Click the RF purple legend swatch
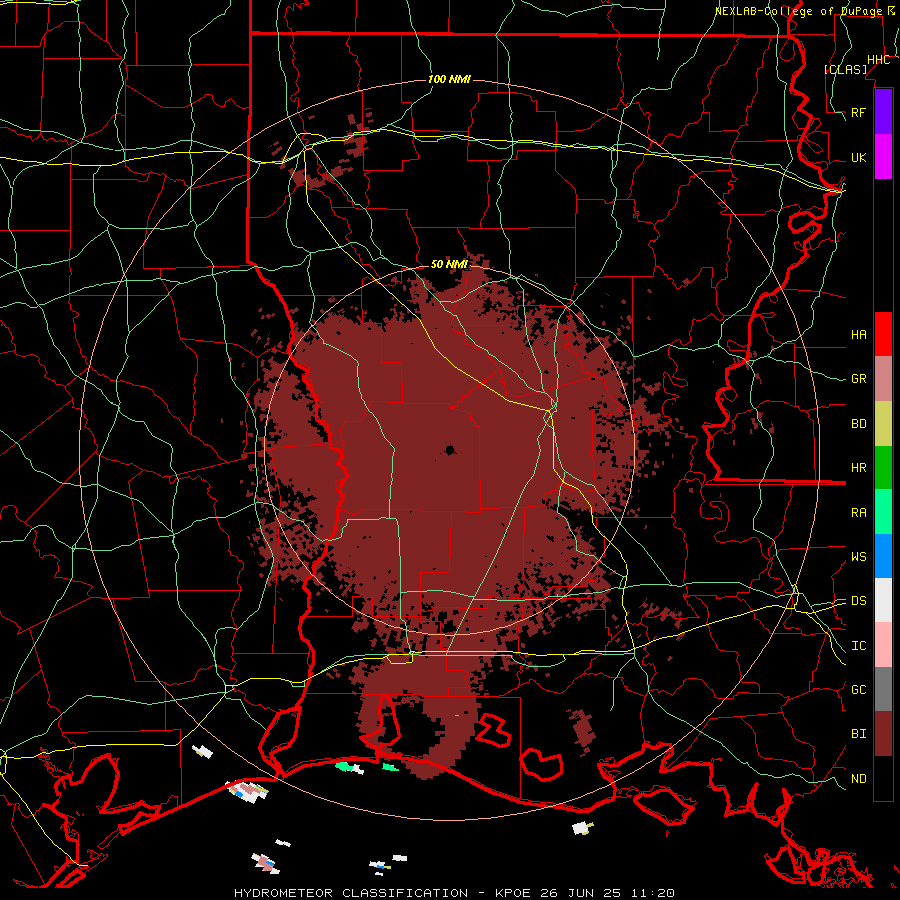The height and width of the screenshot is (900, 900). (x=883, y=112)
